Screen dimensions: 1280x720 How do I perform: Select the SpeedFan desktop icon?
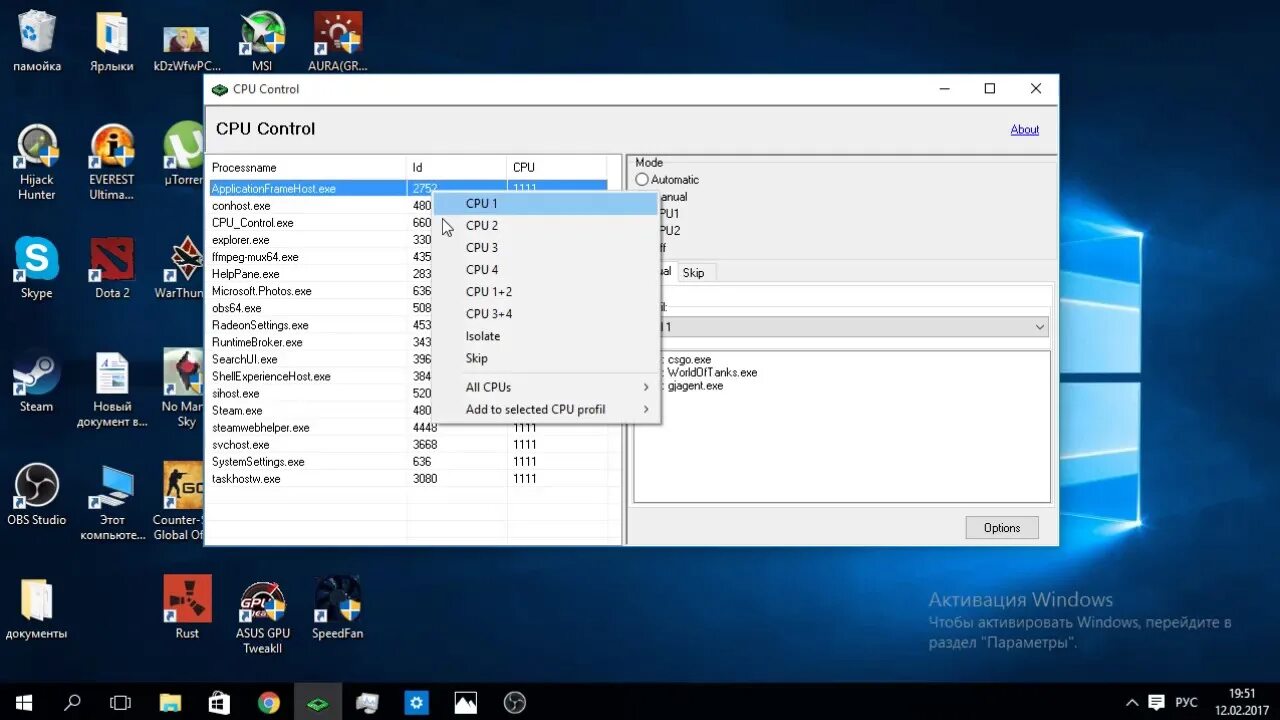(x=337, y=608)
